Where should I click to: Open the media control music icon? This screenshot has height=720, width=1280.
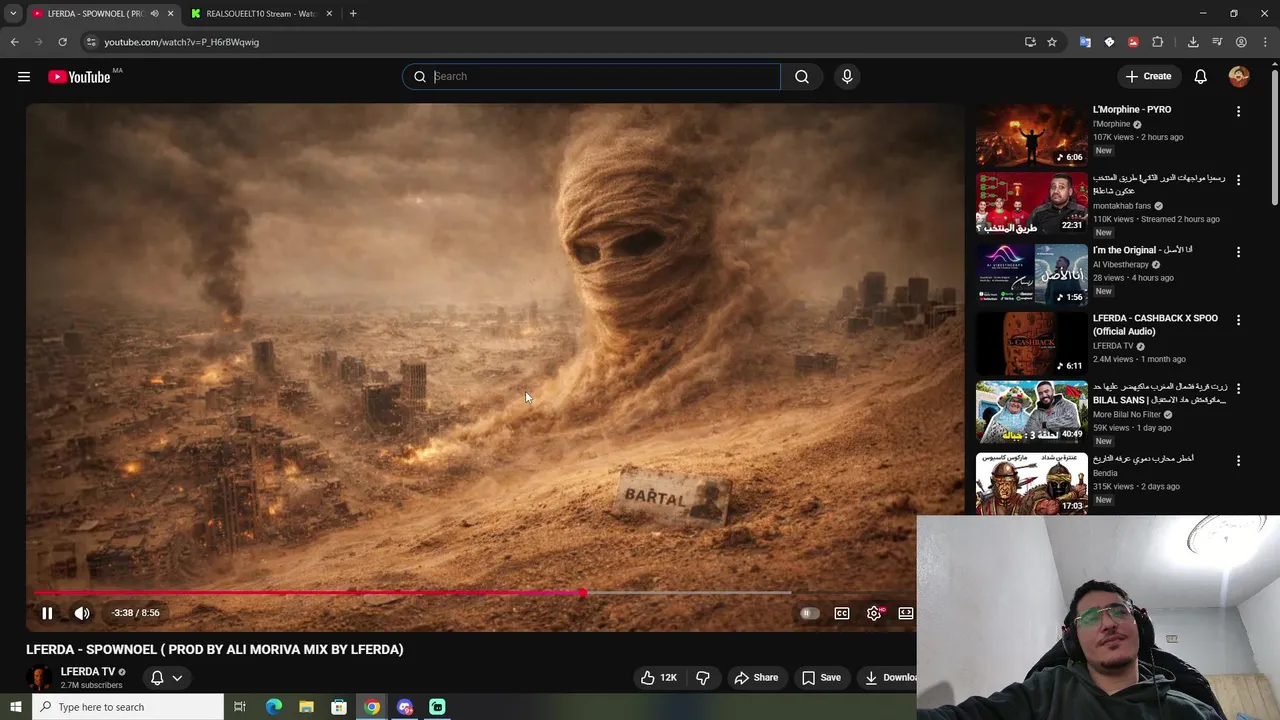[x=1217, y=42]
